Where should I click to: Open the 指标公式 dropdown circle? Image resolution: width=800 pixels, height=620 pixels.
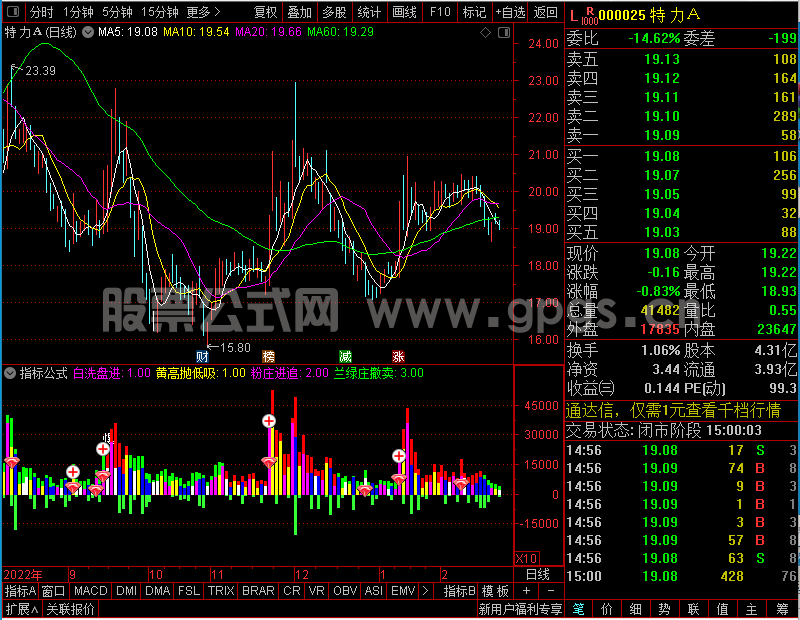[x=10, y=373]
